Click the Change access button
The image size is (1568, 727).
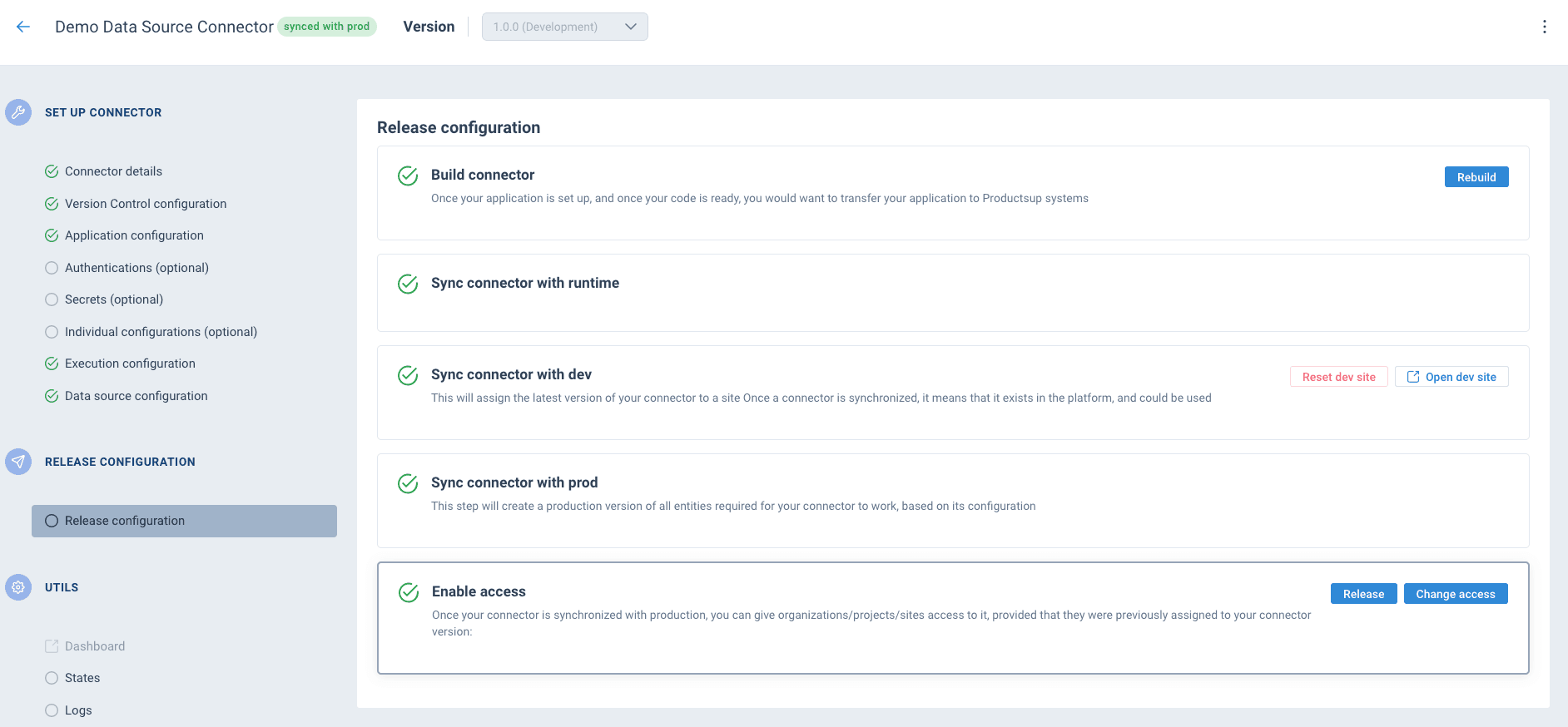[x=1455, y=594]
